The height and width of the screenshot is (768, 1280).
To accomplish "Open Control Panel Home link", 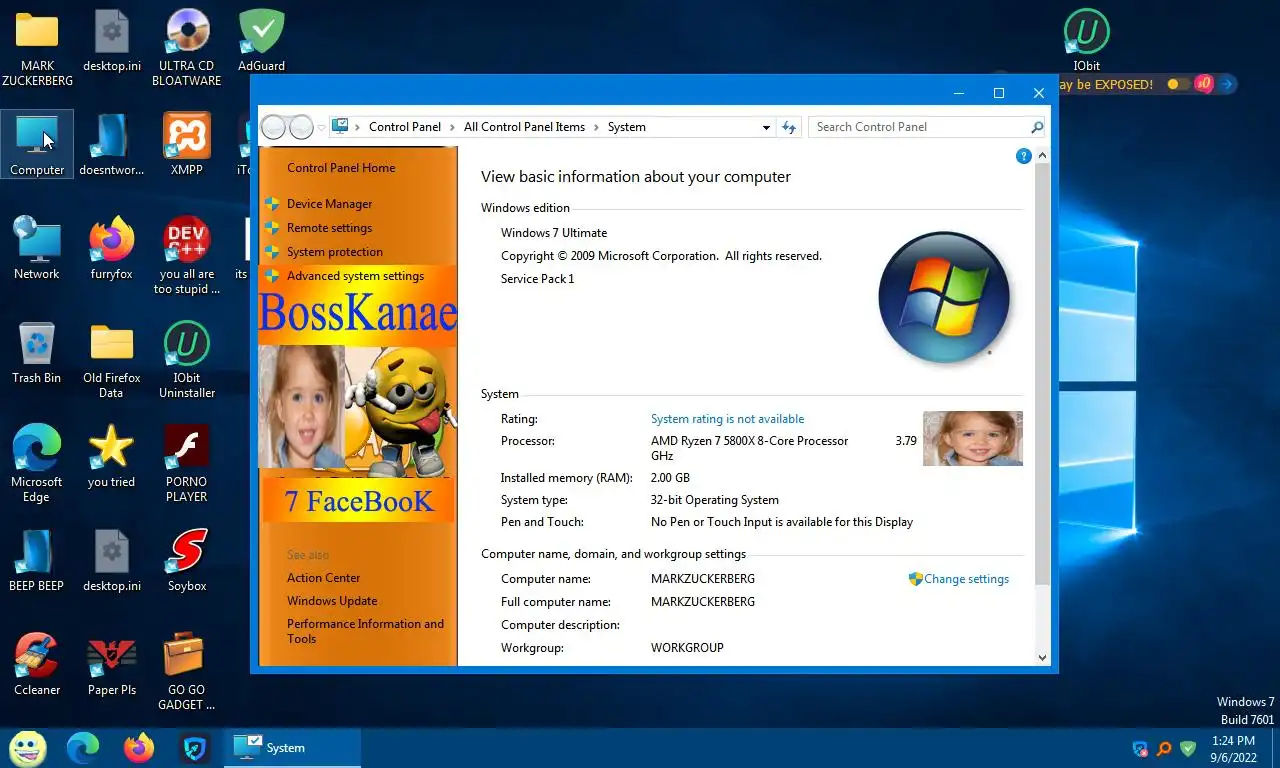I will [x=341, y=168].
